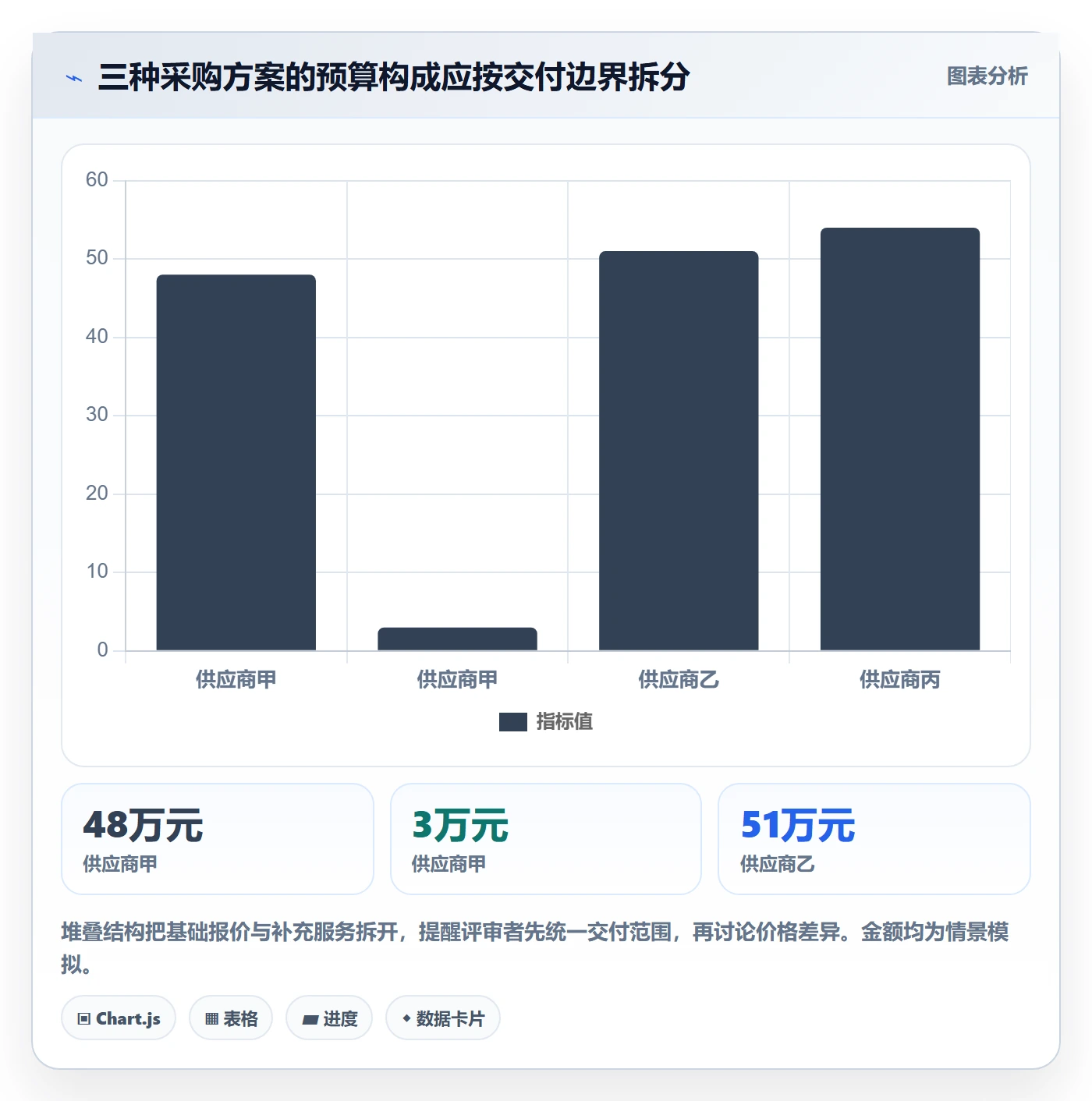The image size is (1092, 1101).
Task: Click the 图表分析 label in the header
Action: pos(987,76)
